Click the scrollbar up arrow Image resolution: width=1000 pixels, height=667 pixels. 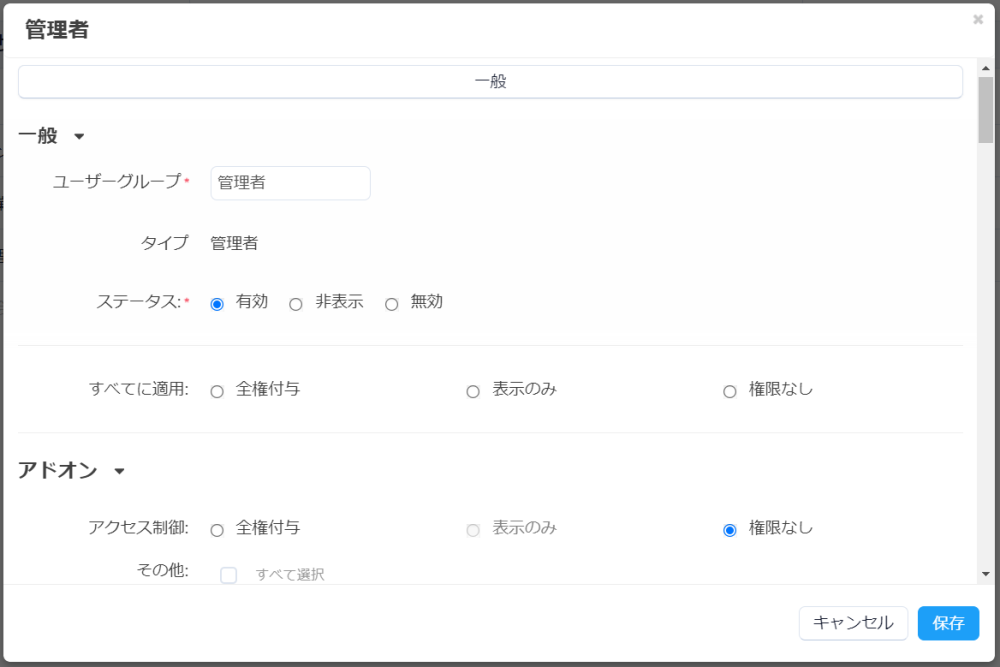985,68
